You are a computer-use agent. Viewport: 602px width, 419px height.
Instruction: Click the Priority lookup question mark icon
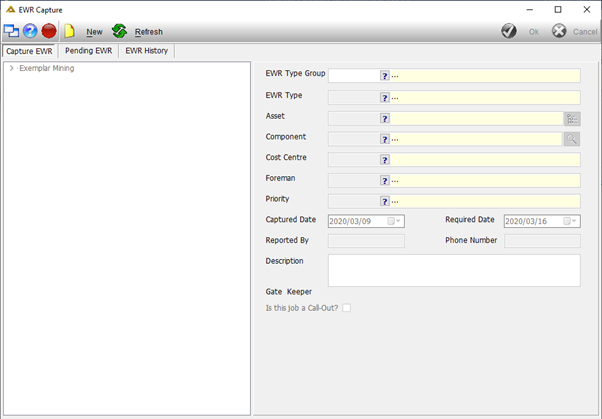pos(385,201)
